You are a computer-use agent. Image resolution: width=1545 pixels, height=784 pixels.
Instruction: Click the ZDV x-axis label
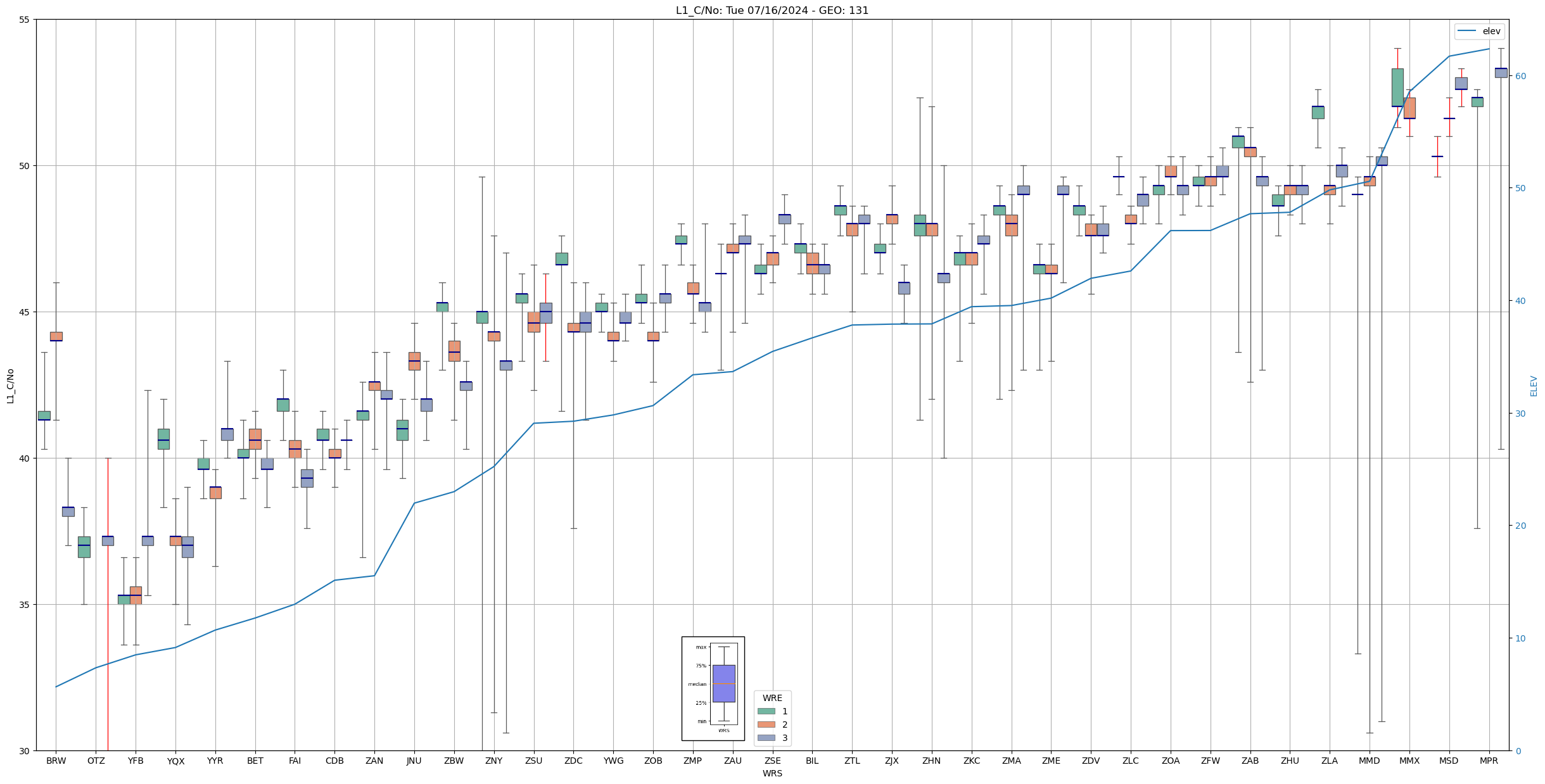1091,761
